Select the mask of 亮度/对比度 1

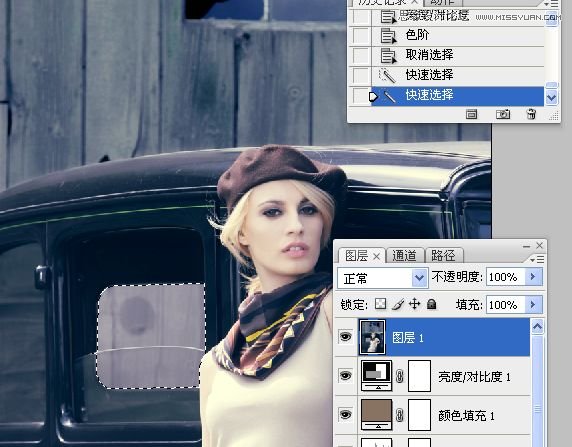(419, 376)
